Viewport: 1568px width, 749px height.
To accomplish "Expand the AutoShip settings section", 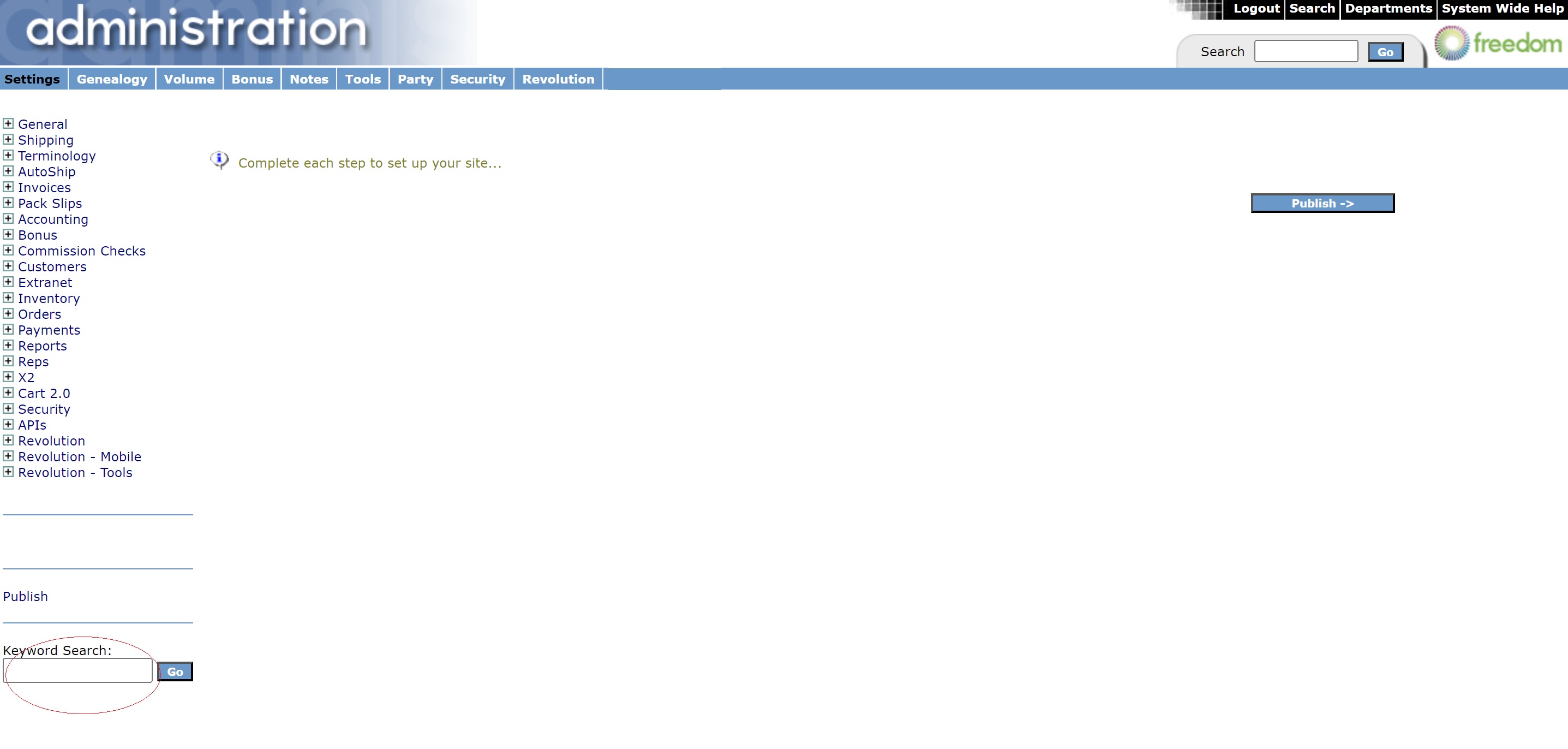I will point(8,171).
